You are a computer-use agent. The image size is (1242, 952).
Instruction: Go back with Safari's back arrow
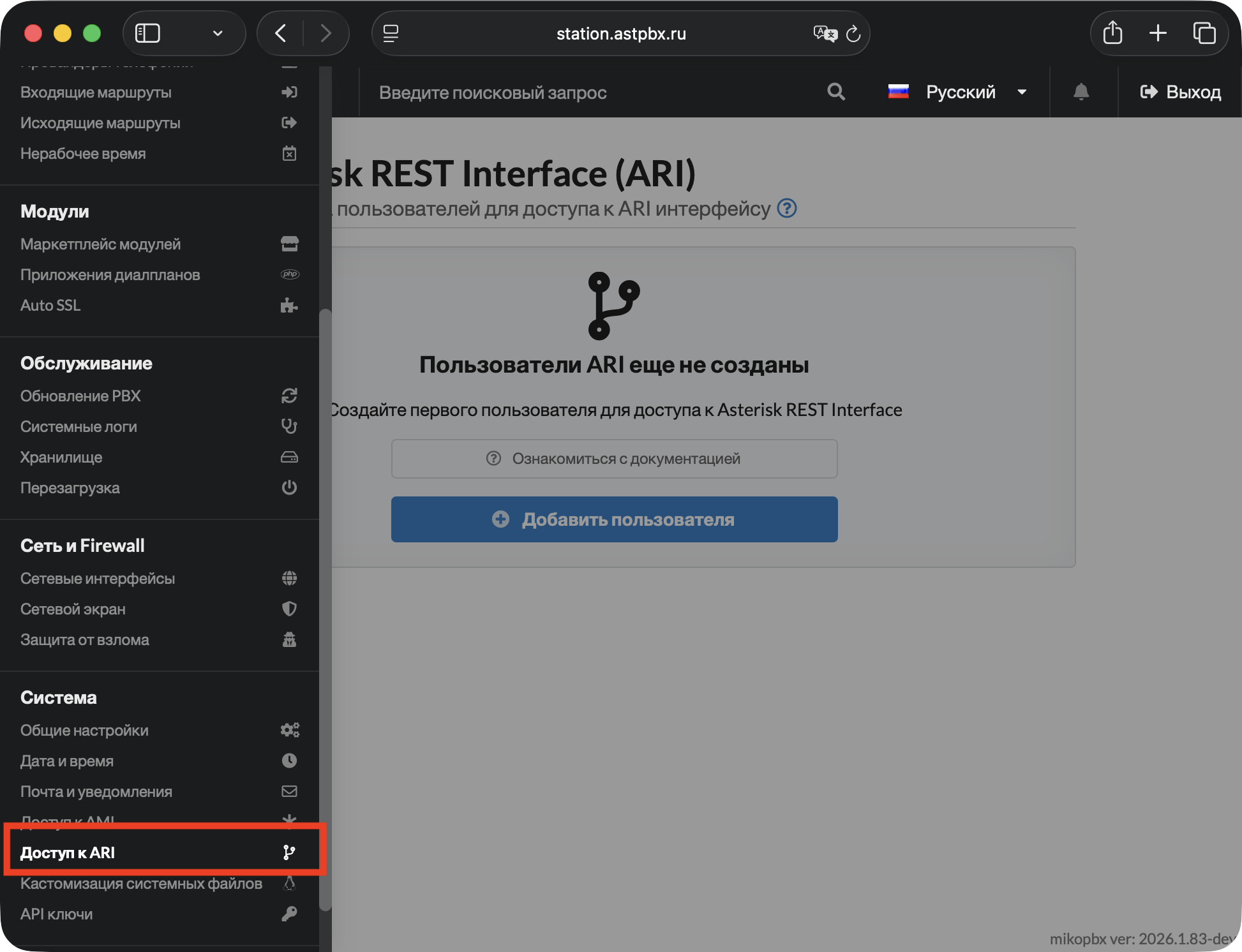tap(280, 33)
